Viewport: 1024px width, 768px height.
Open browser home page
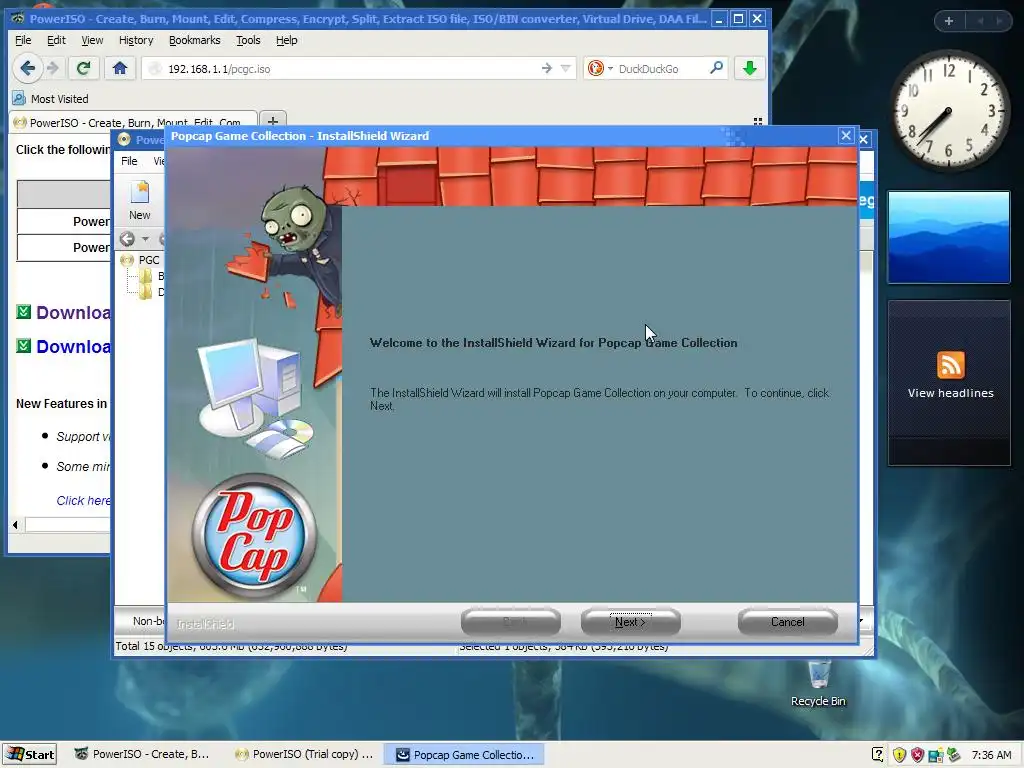pyautogui.click(x=120, y=68)
